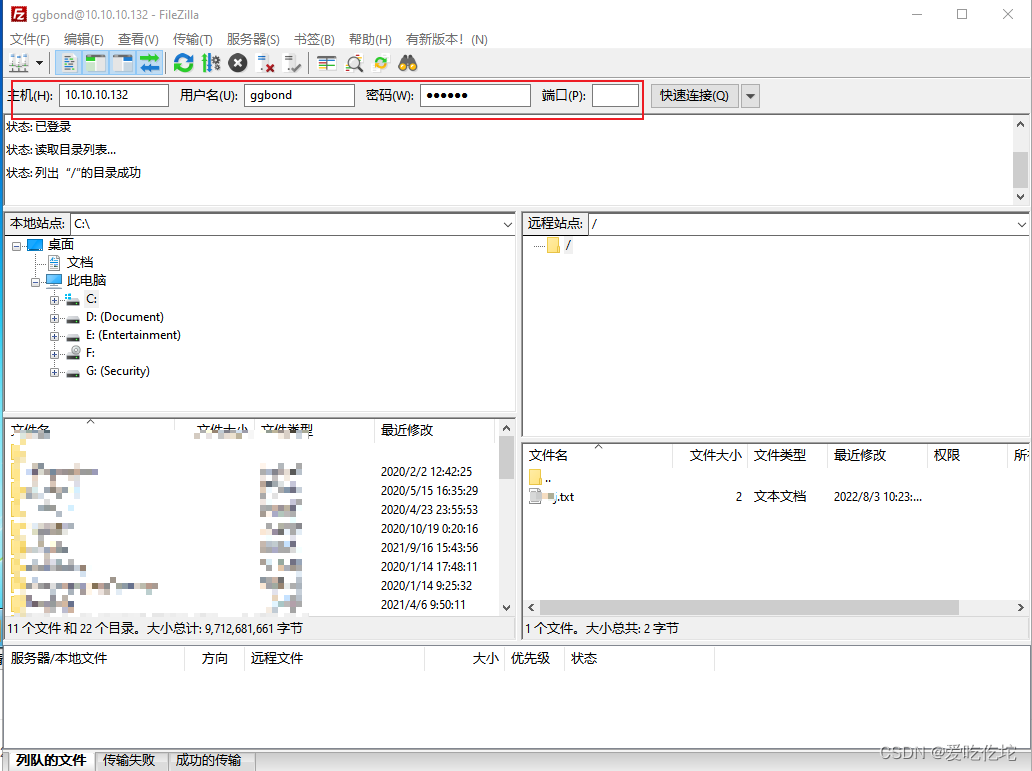Toggle the remote directory tree view
Image resolution: width=1032 pixels, height=771 pixels.
click(x=122, y=63)
